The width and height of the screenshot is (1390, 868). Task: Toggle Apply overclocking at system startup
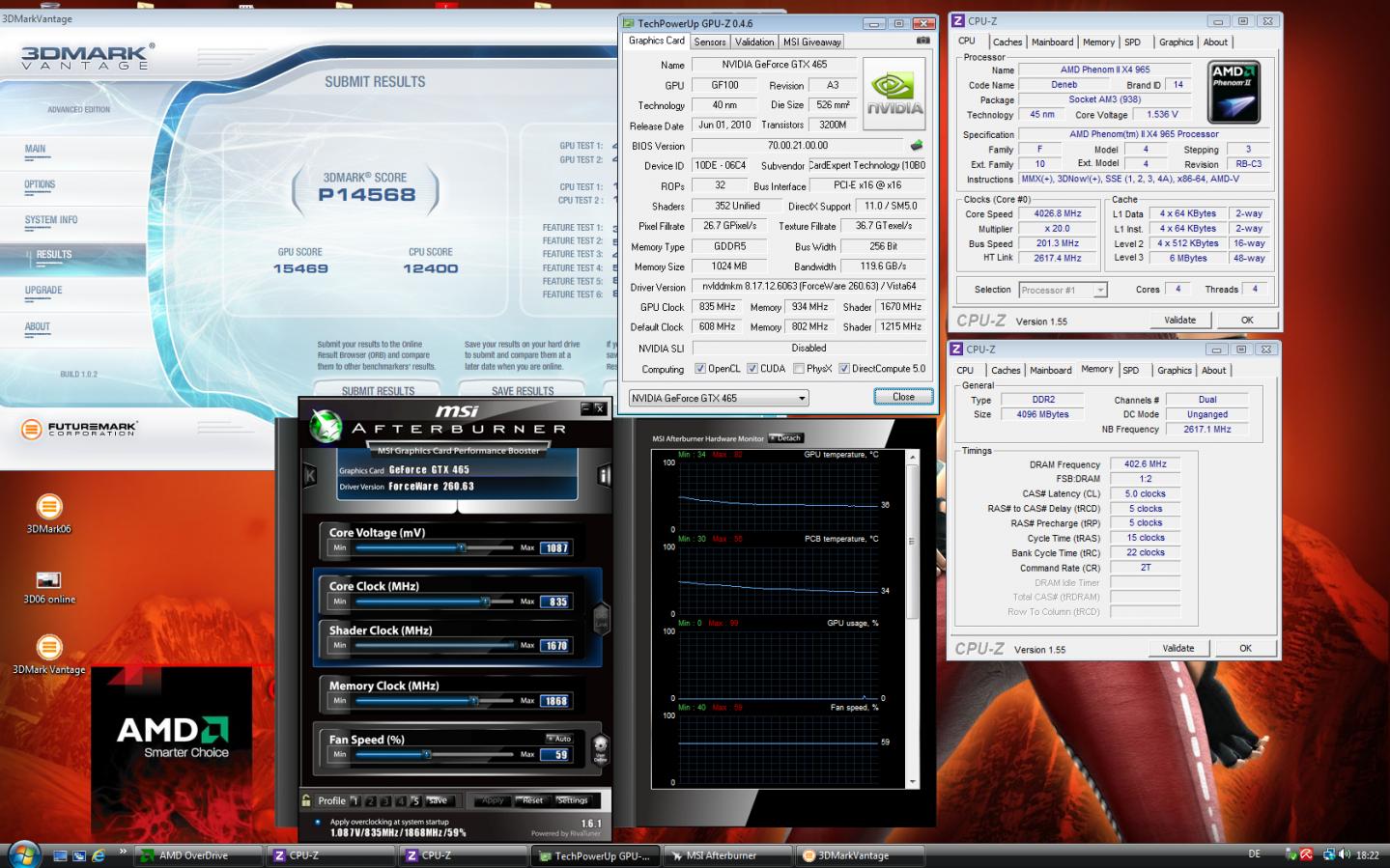pyautogui.click(x=318, y=823)
